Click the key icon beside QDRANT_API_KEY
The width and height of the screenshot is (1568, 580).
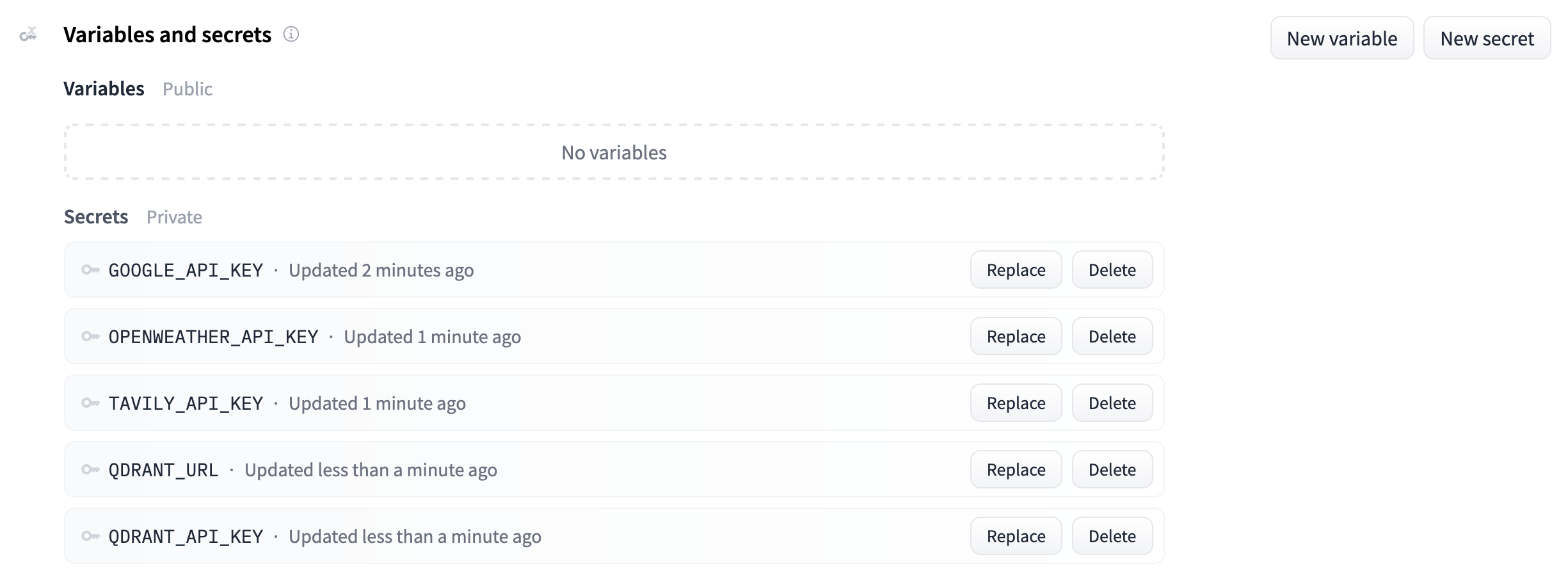(90, 536)
